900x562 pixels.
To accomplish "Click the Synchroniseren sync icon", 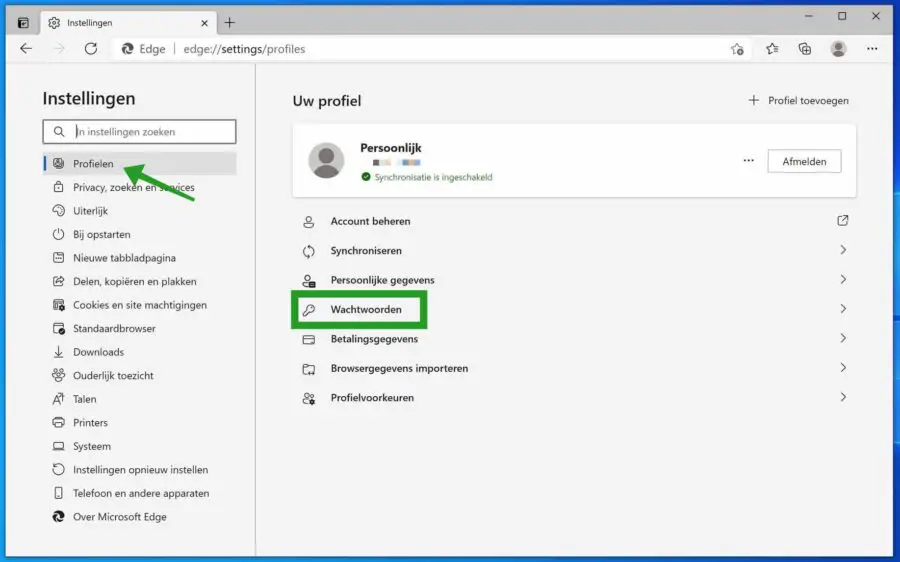I will pos(309,251).
